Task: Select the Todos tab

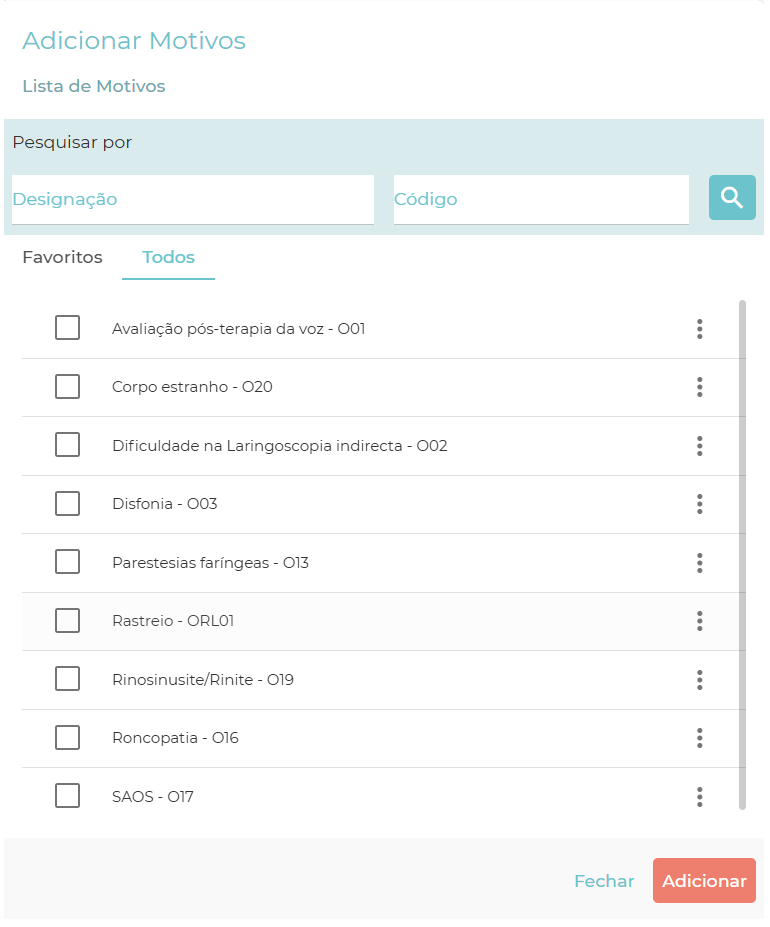Action: [168, 257]
